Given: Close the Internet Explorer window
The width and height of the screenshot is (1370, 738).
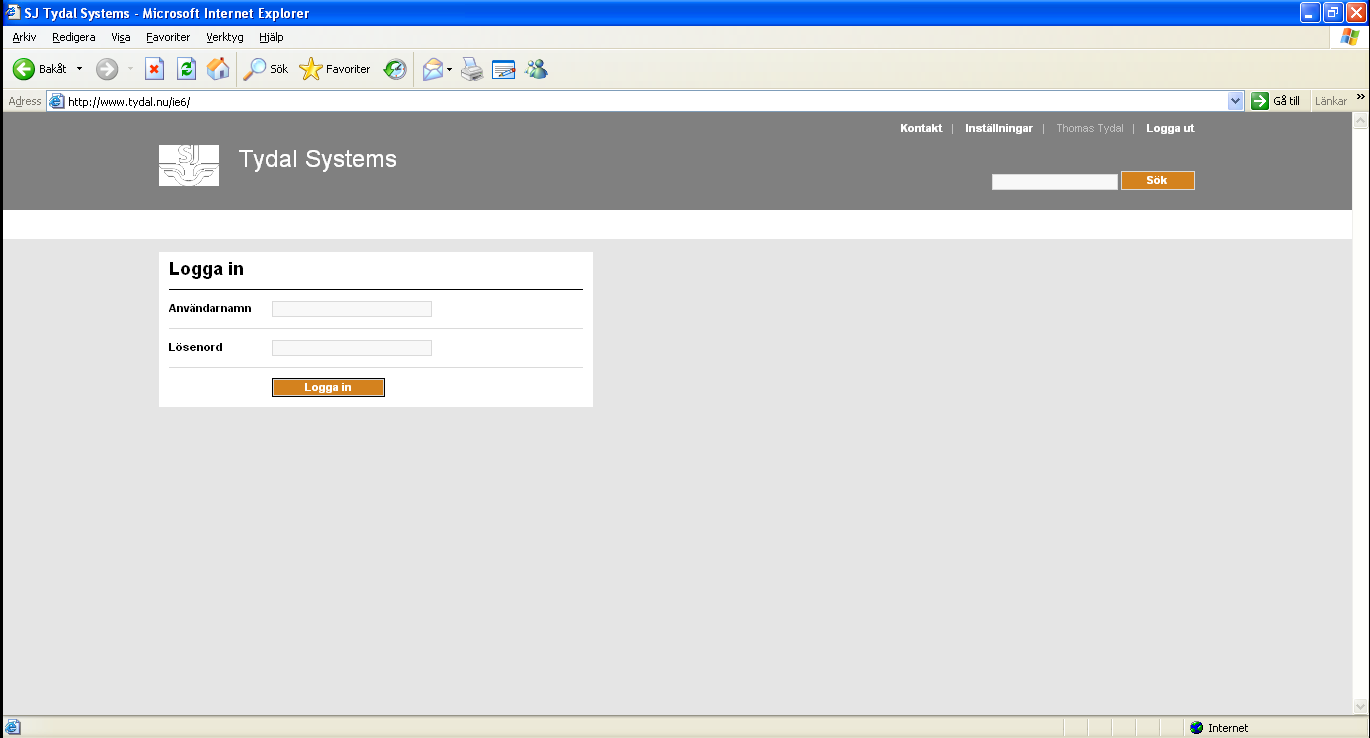Looking at the screenshot, I should click(1356, 13).
